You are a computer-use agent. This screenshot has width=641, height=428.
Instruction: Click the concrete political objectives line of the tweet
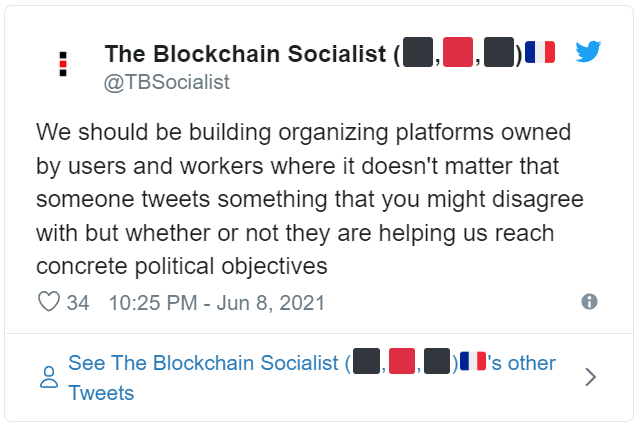click(x=182, y=267)
